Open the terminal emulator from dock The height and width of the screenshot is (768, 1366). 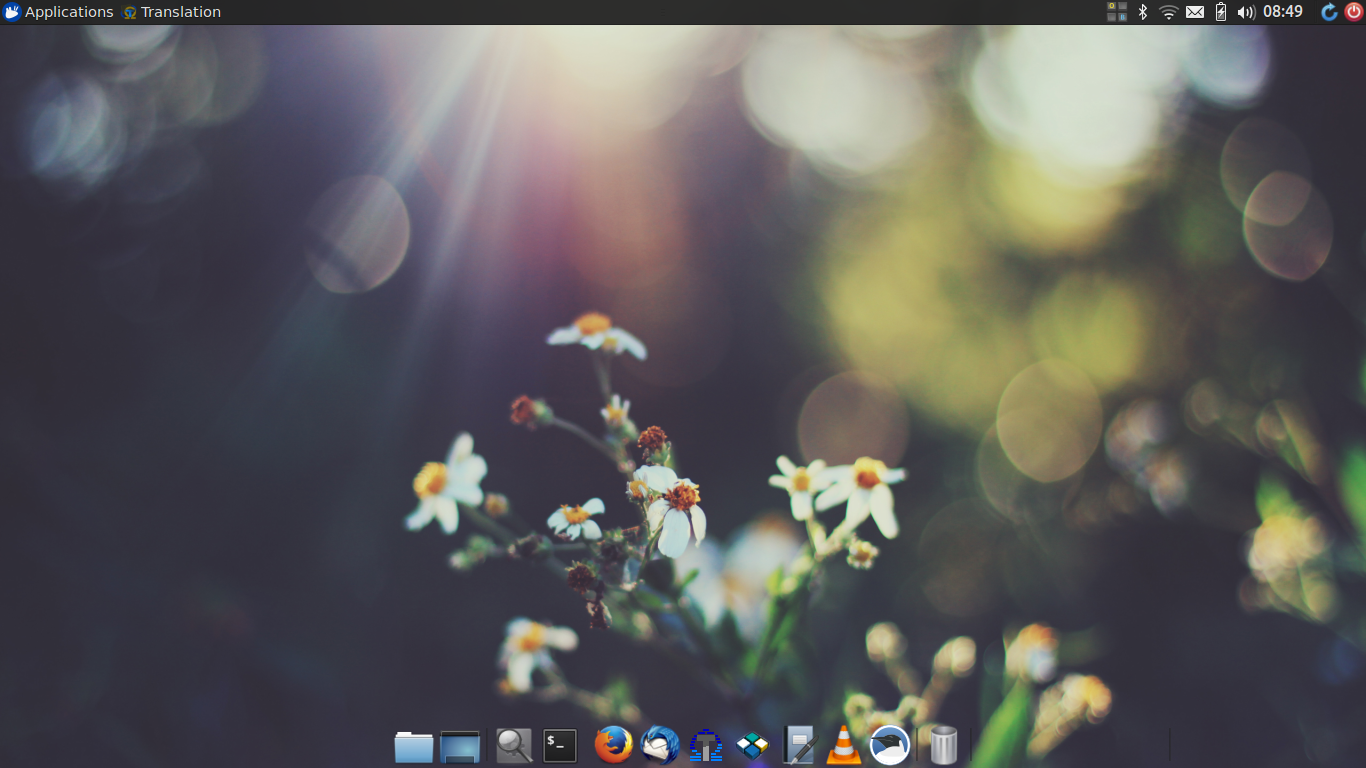tap(560, 745)
